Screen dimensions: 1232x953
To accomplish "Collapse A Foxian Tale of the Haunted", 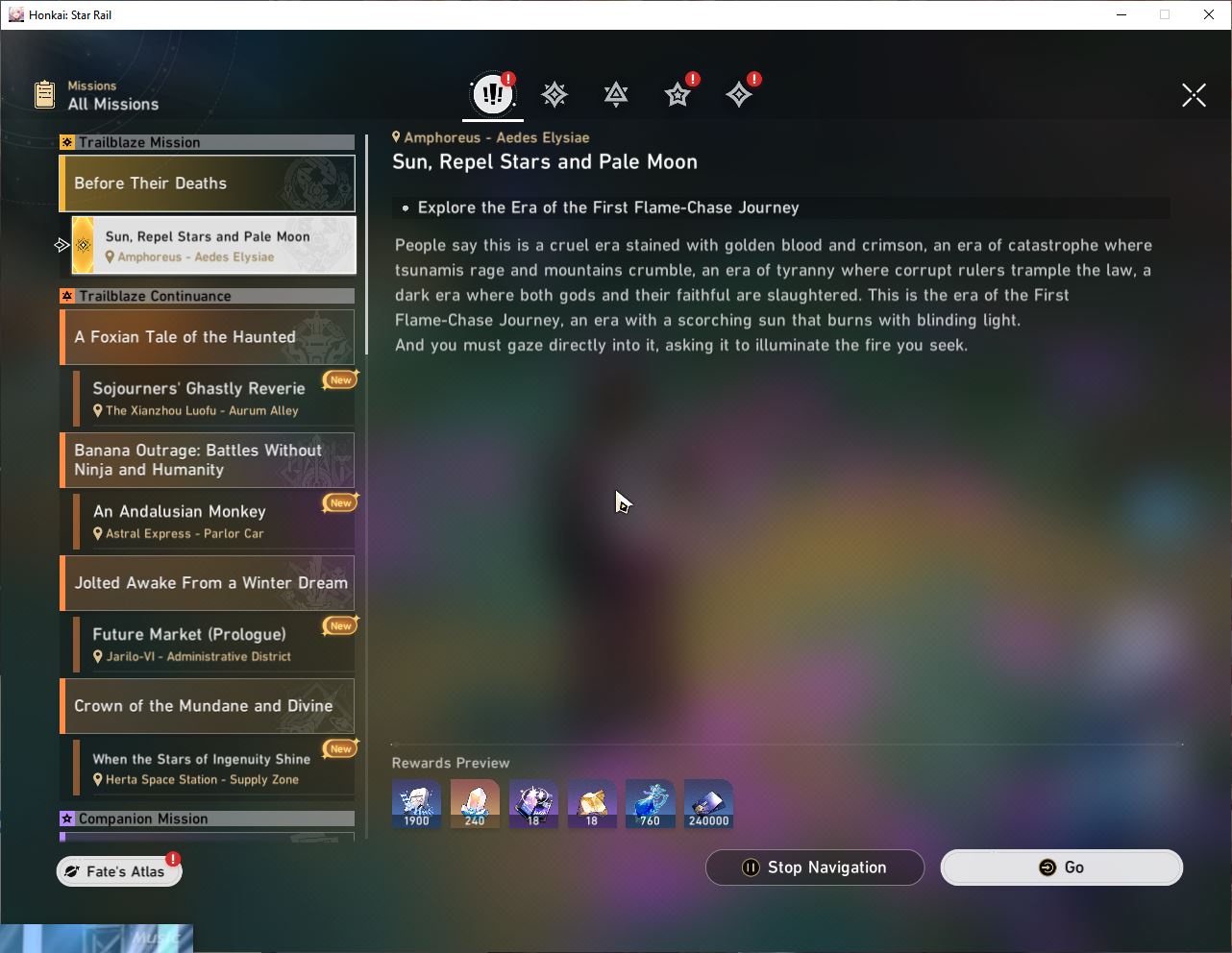I will pyautogui.click(x=208, y=337).
